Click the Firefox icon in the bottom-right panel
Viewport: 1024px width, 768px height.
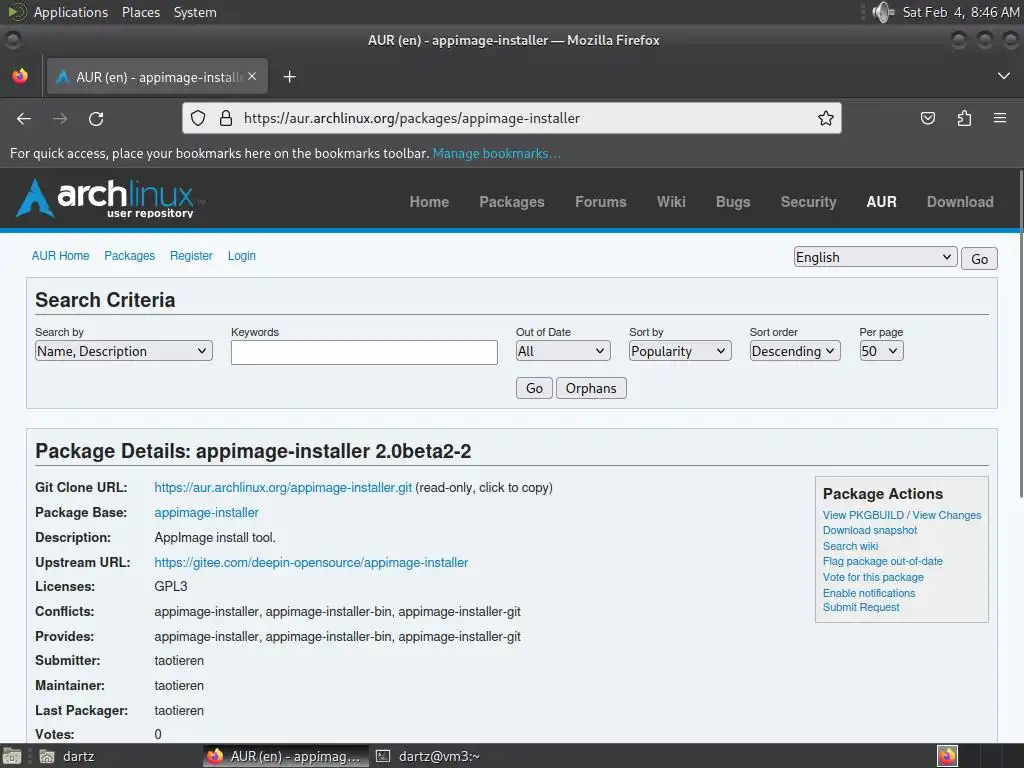[x=947, y=756]
